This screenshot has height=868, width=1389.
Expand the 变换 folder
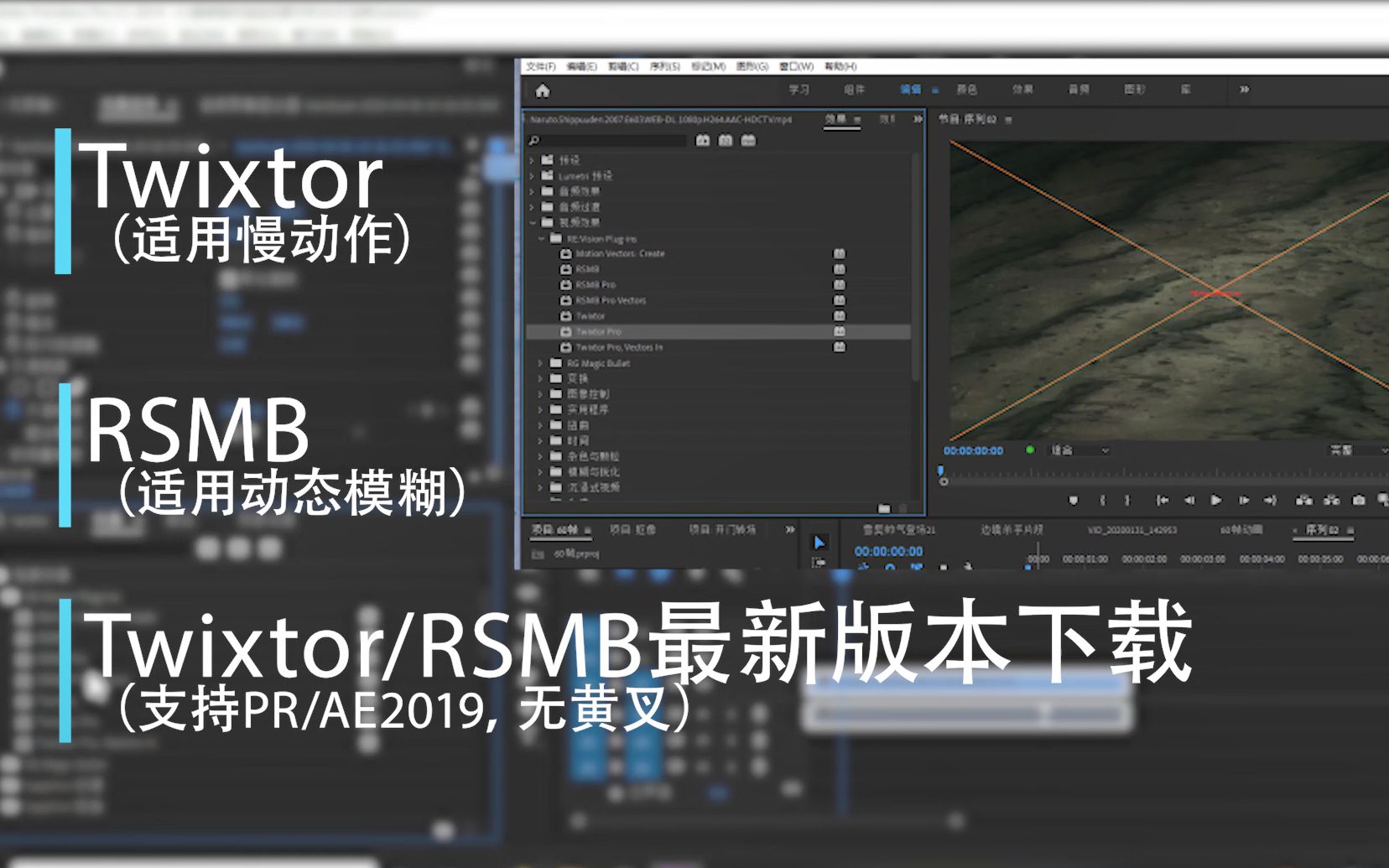pyautogui.click(x=541, y=378)
